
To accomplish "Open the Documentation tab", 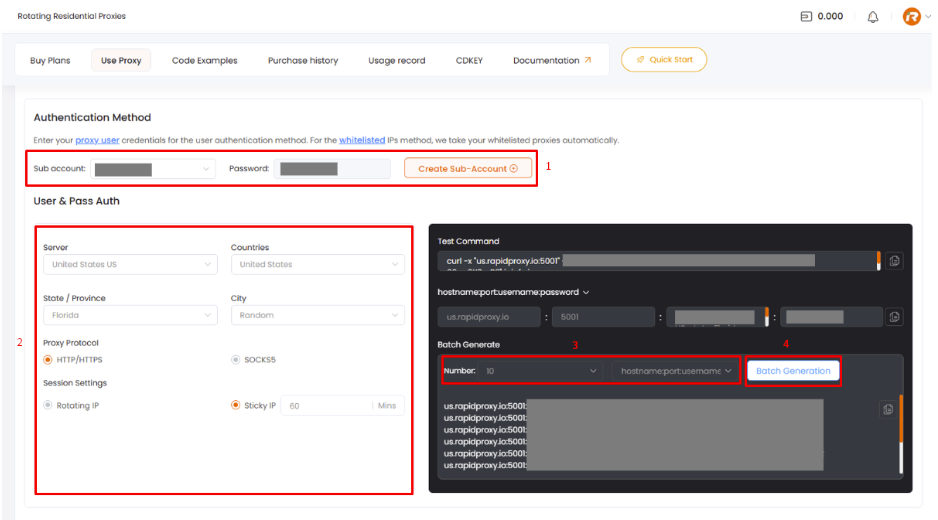I will point(552,60).
